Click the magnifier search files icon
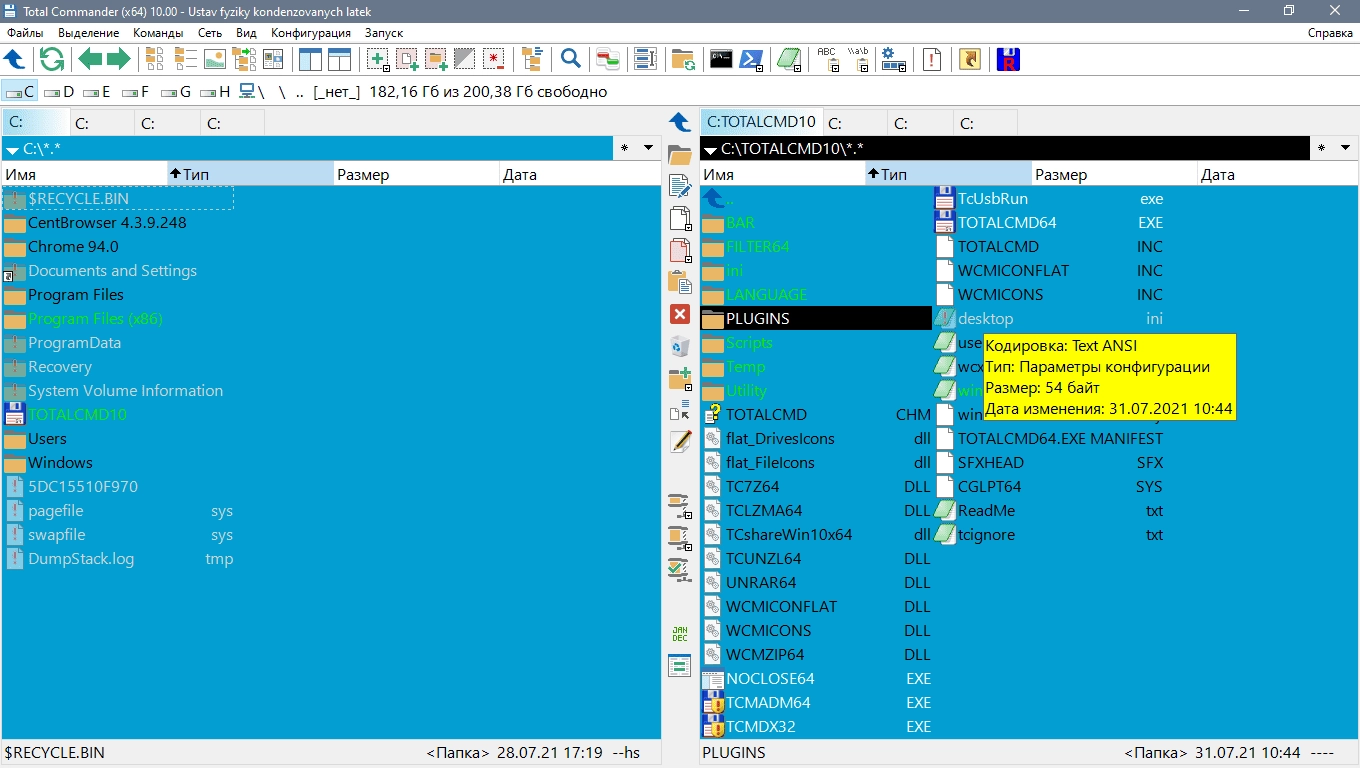The image size is (1360, 768). coord(571,59)
